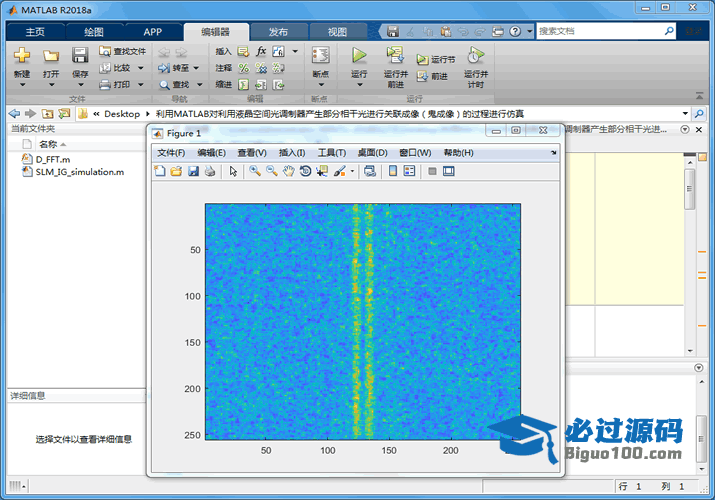
Task: Click the Print Figure icon in figure toolbar
Action: click(x=210, y=171)
